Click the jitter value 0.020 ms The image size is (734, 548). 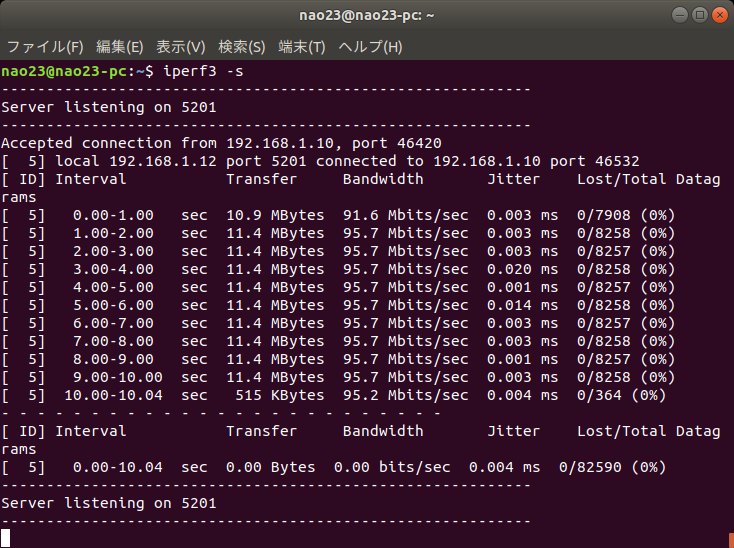[522, 269]
